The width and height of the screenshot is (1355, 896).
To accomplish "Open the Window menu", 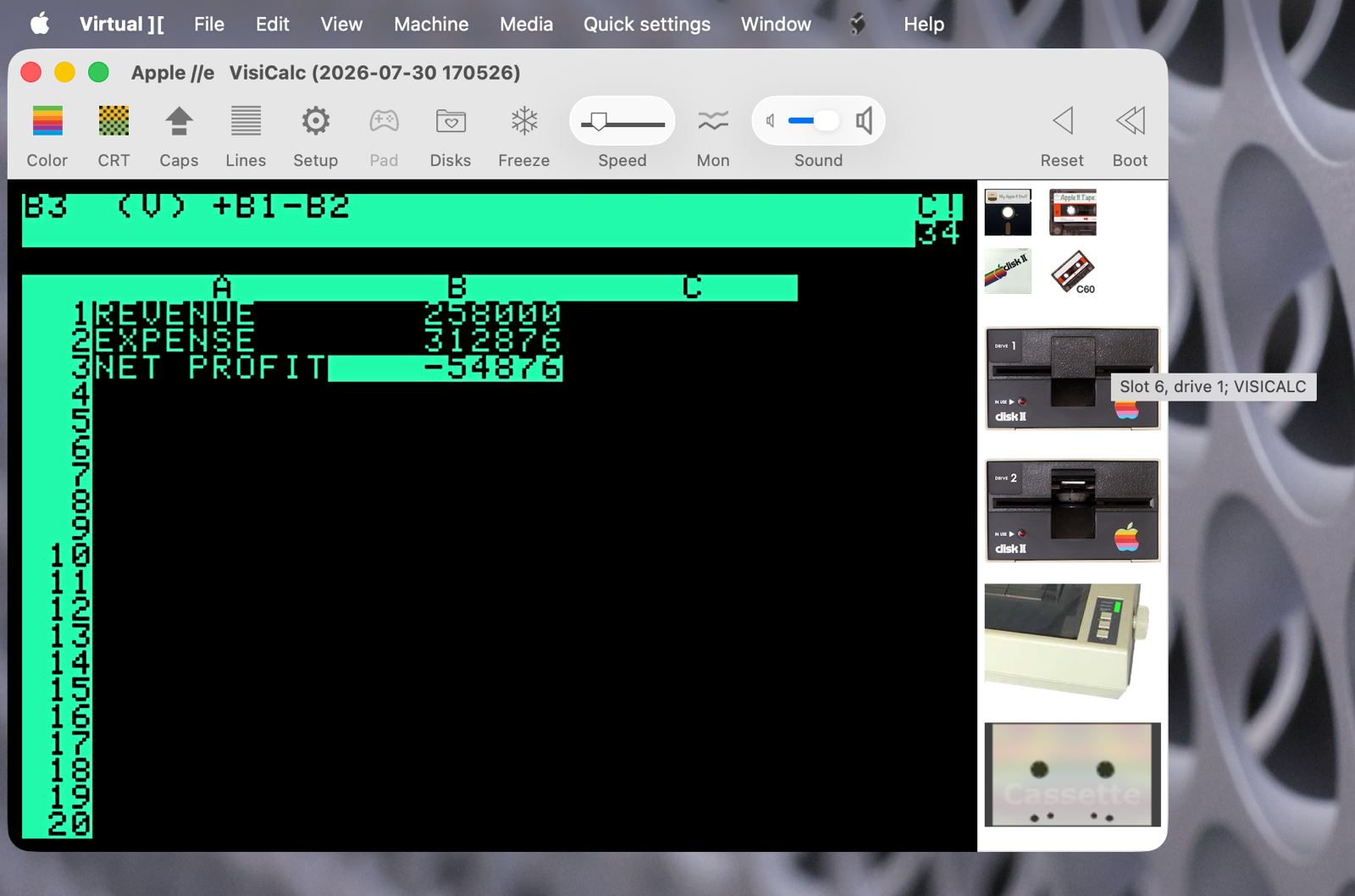I will pos(776,24).
